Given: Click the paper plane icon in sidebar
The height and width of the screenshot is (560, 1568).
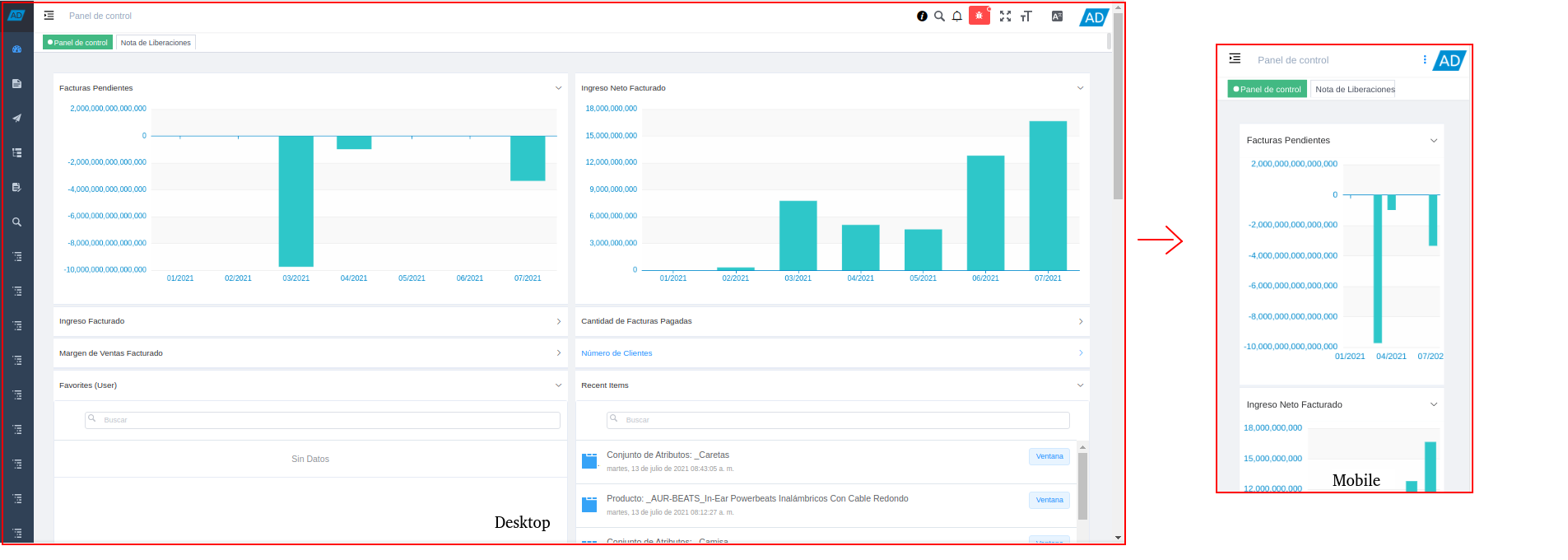Looking at the screenshot, I should (x=16, y=119).
